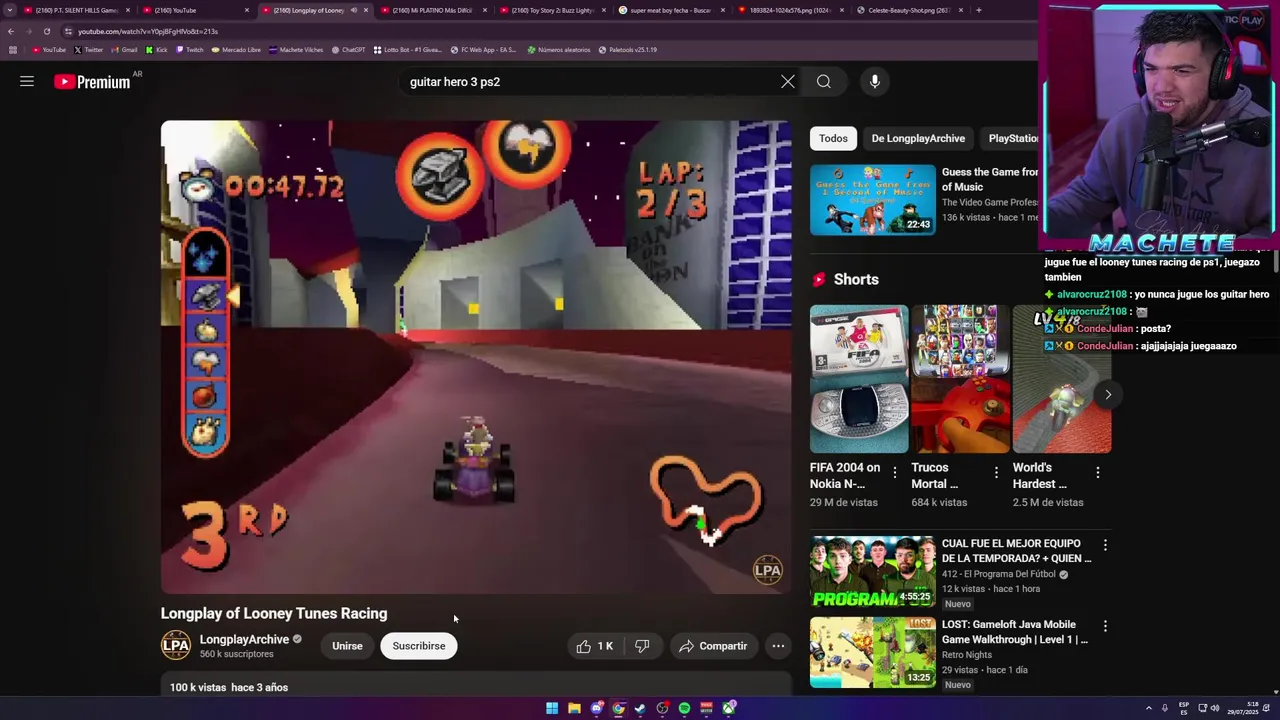Switch to P.T. SILENT HILLS browser tab

[75, 10]
